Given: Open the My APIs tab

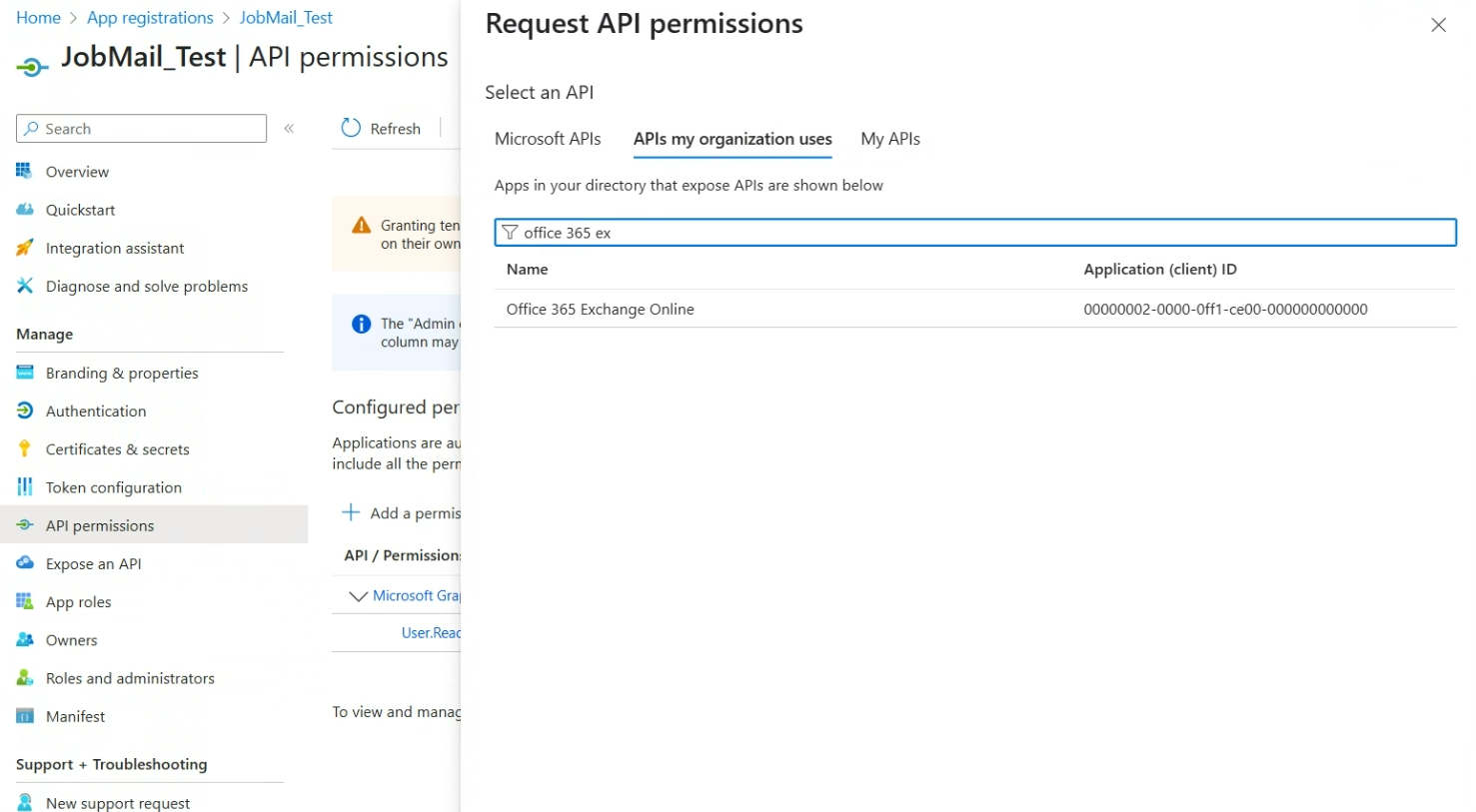Looking at the screenshot, I should click(x=890, y=139).
